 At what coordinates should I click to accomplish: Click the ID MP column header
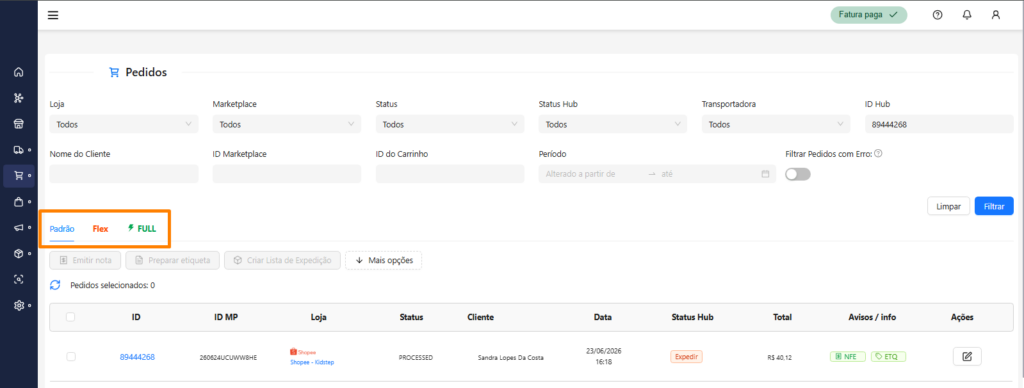click(226, 317)
